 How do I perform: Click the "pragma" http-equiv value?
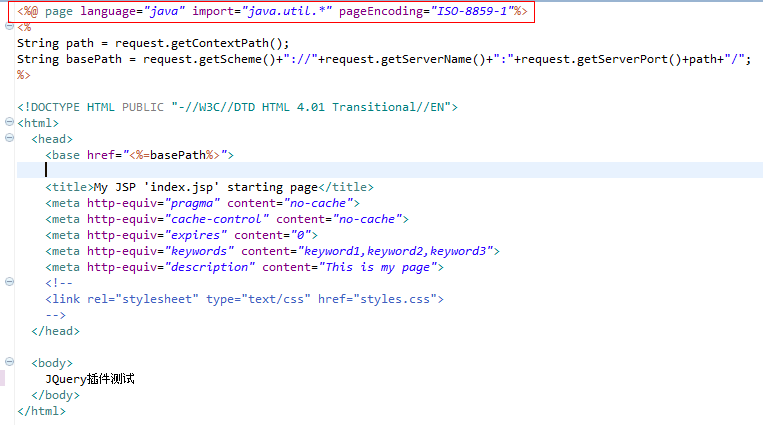coord(192,203)
